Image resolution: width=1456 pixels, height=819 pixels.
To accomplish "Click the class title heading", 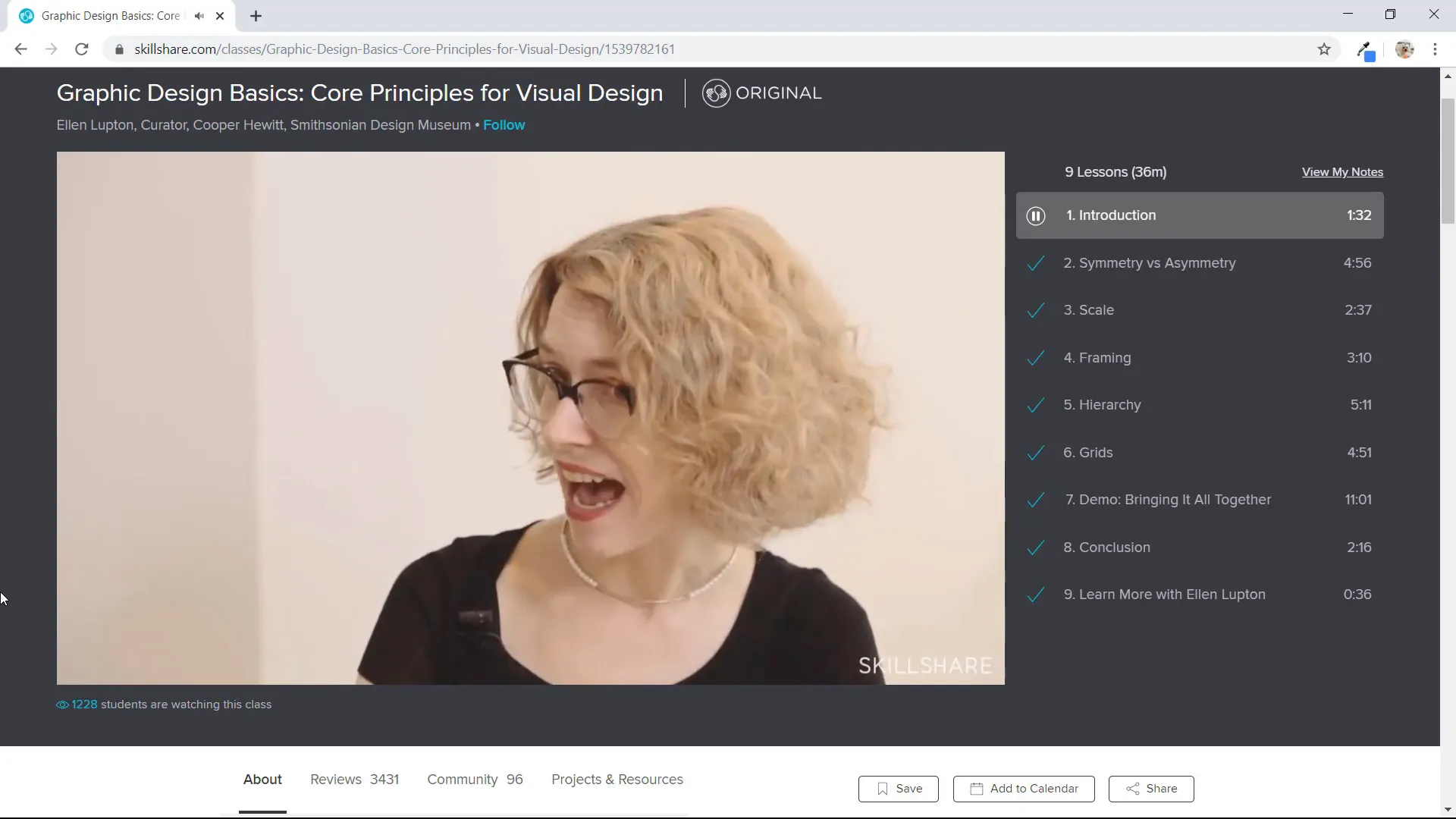I will (x=359, y=93).
